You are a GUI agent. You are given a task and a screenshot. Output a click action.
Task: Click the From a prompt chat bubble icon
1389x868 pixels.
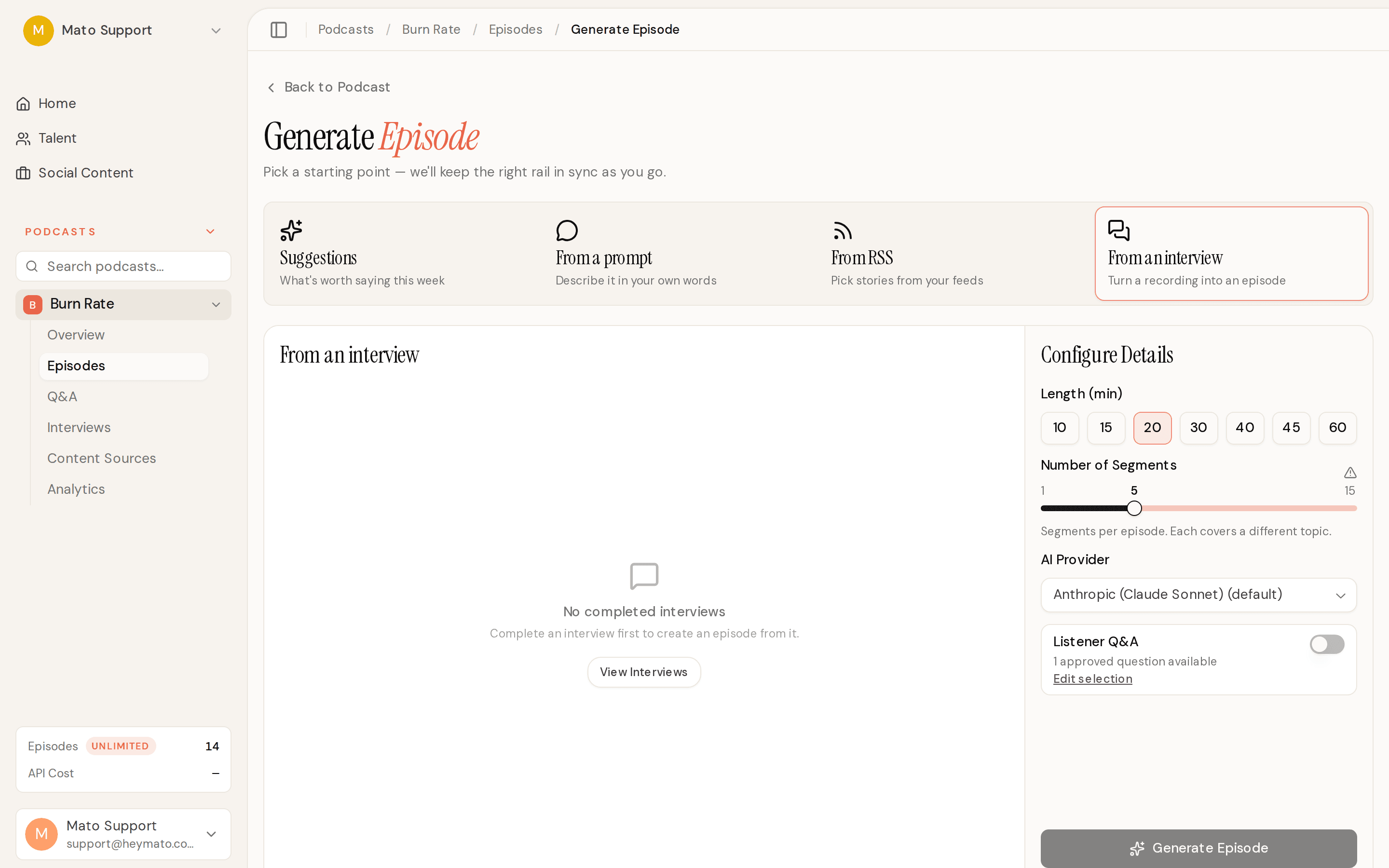(567, 231)
